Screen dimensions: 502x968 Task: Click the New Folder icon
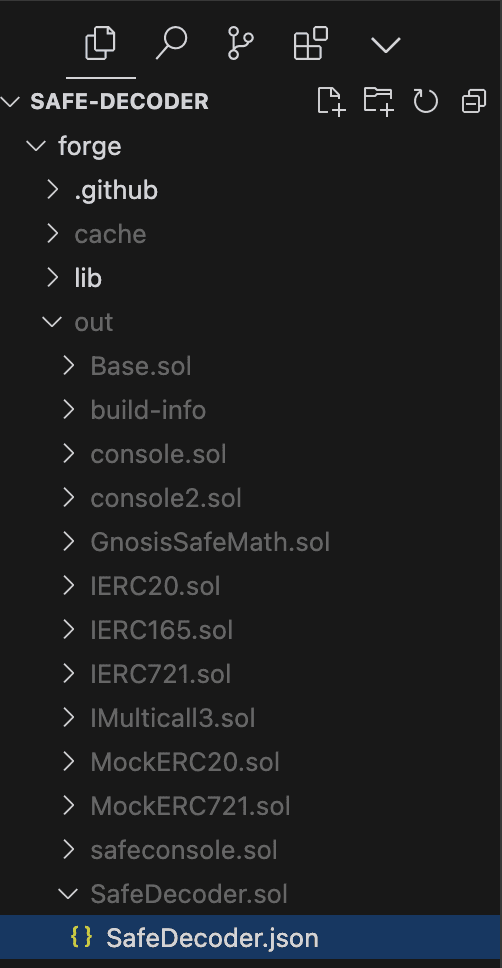point(379,101)
